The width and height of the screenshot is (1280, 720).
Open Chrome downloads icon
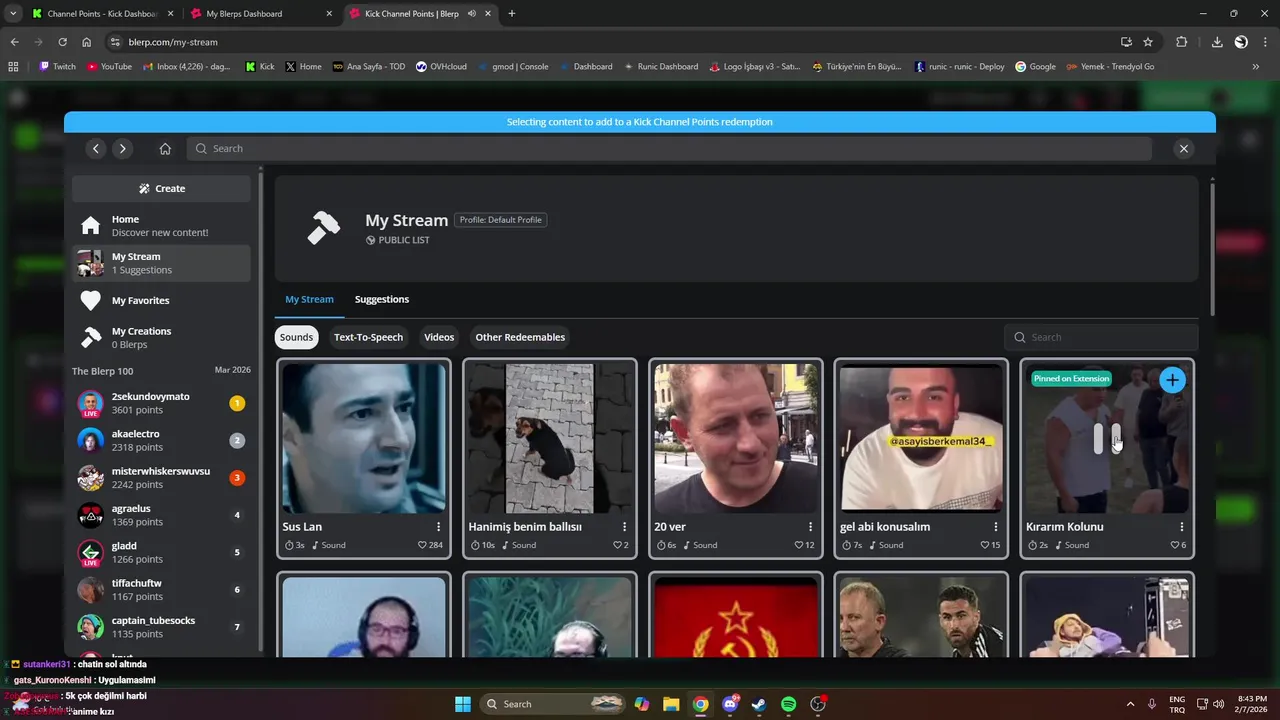pyautogui.click(x=1217, y=42)
